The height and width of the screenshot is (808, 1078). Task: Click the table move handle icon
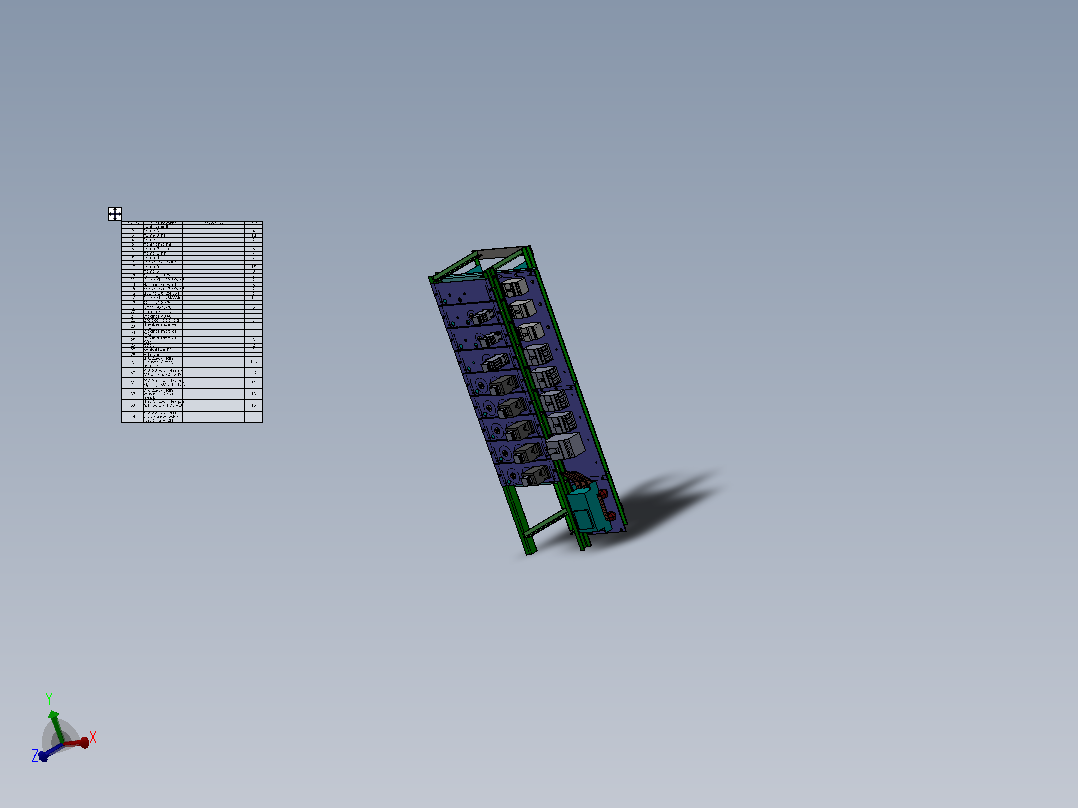tap(115, 214)
